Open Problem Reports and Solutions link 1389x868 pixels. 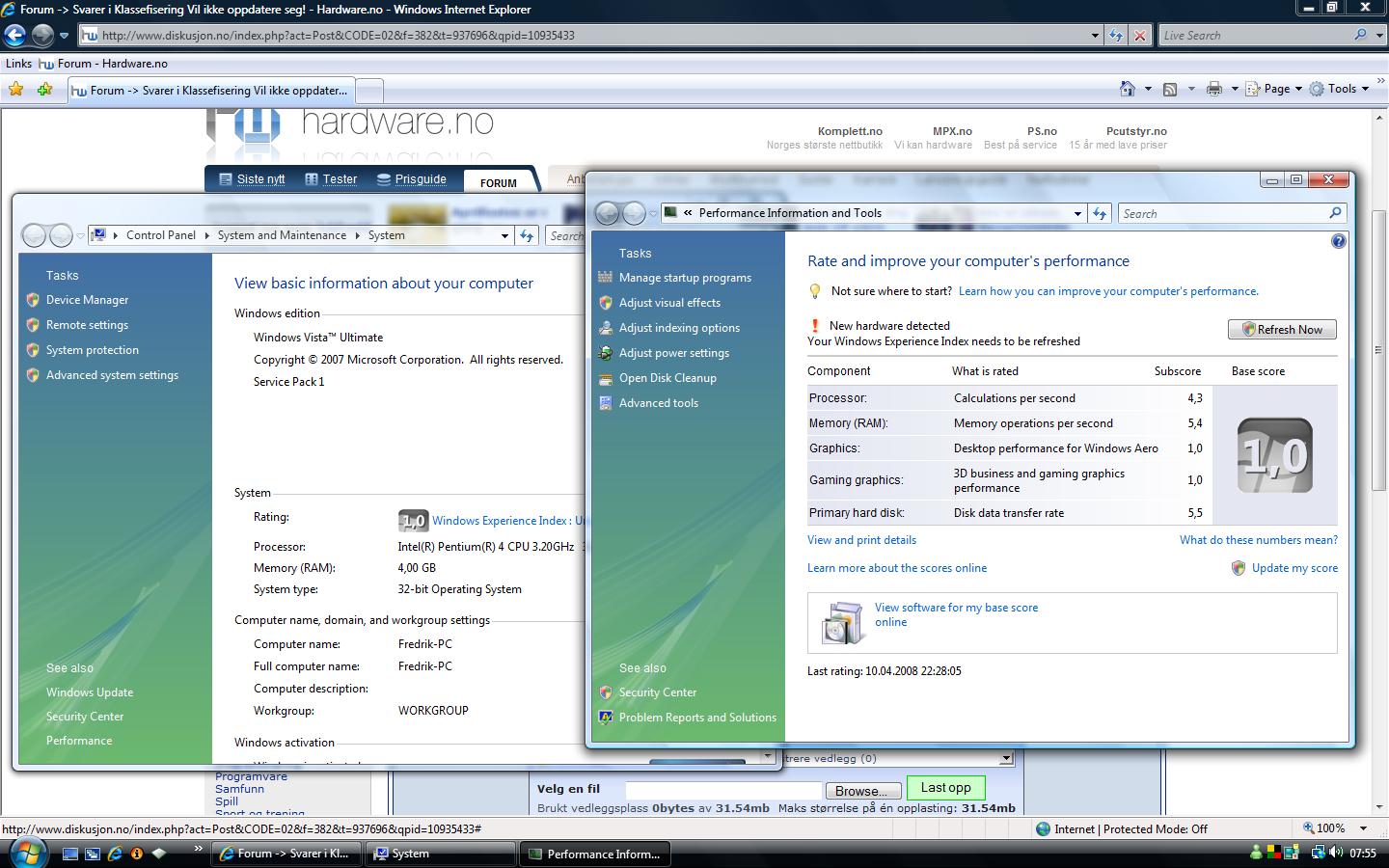pos(697,718)
